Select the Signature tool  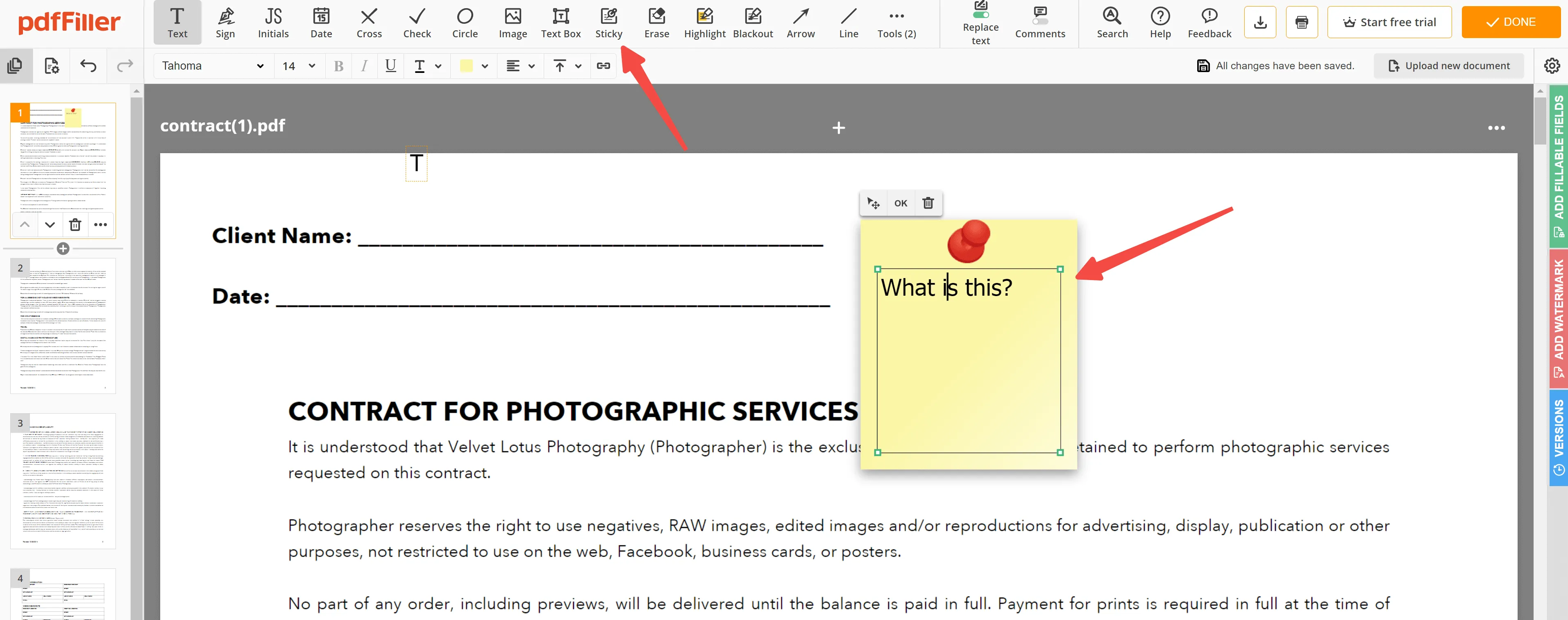(x=224, y=22)
